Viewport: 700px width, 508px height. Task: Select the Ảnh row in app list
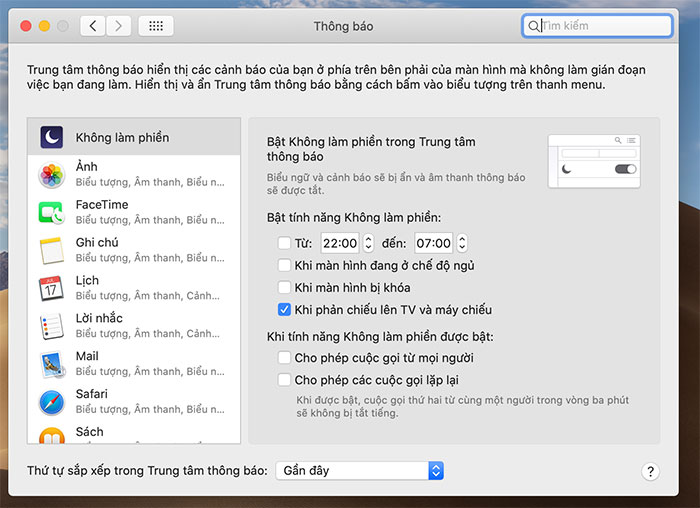click(x=134, y=175)
